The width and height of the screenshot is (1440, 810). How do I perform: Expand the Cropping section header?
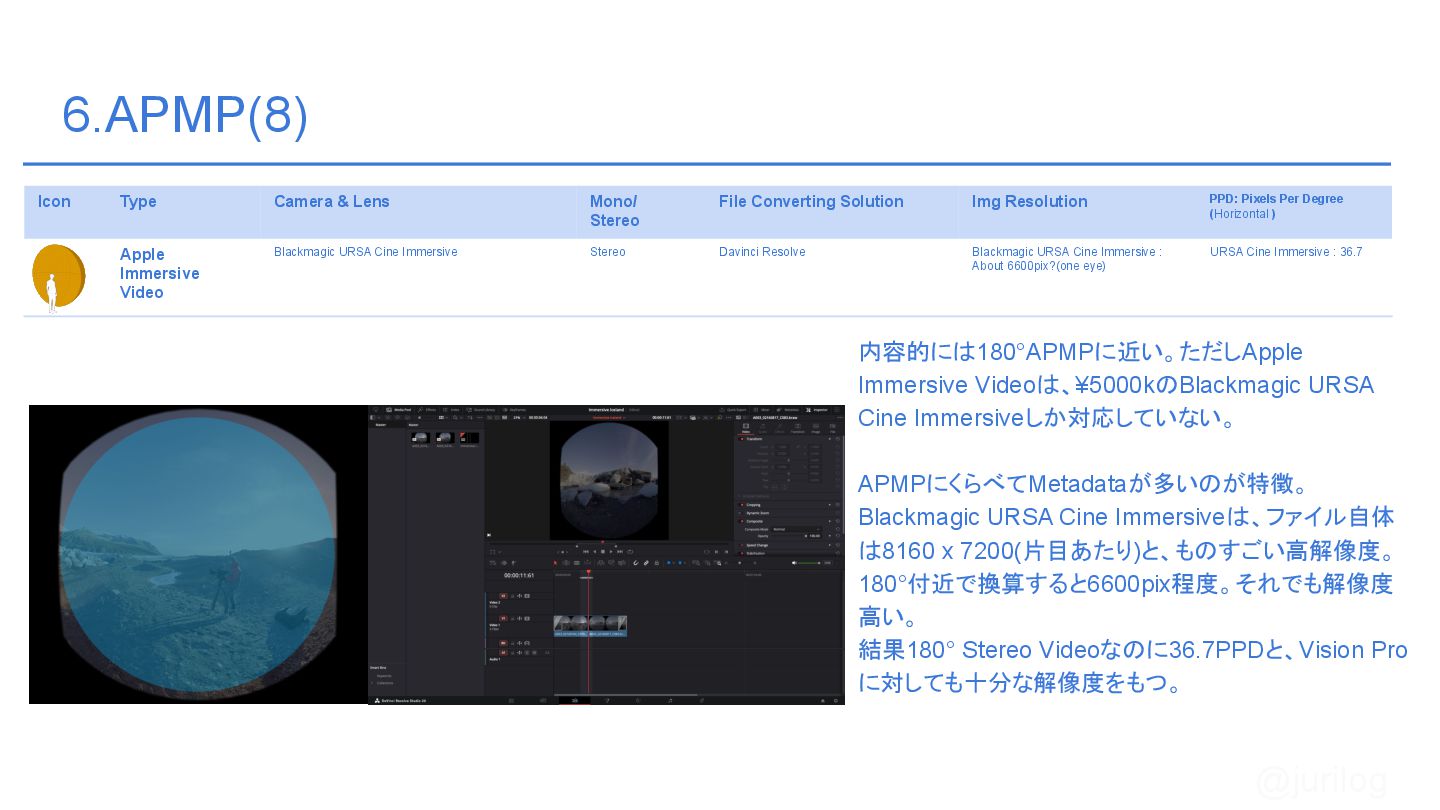pos(753,505)
